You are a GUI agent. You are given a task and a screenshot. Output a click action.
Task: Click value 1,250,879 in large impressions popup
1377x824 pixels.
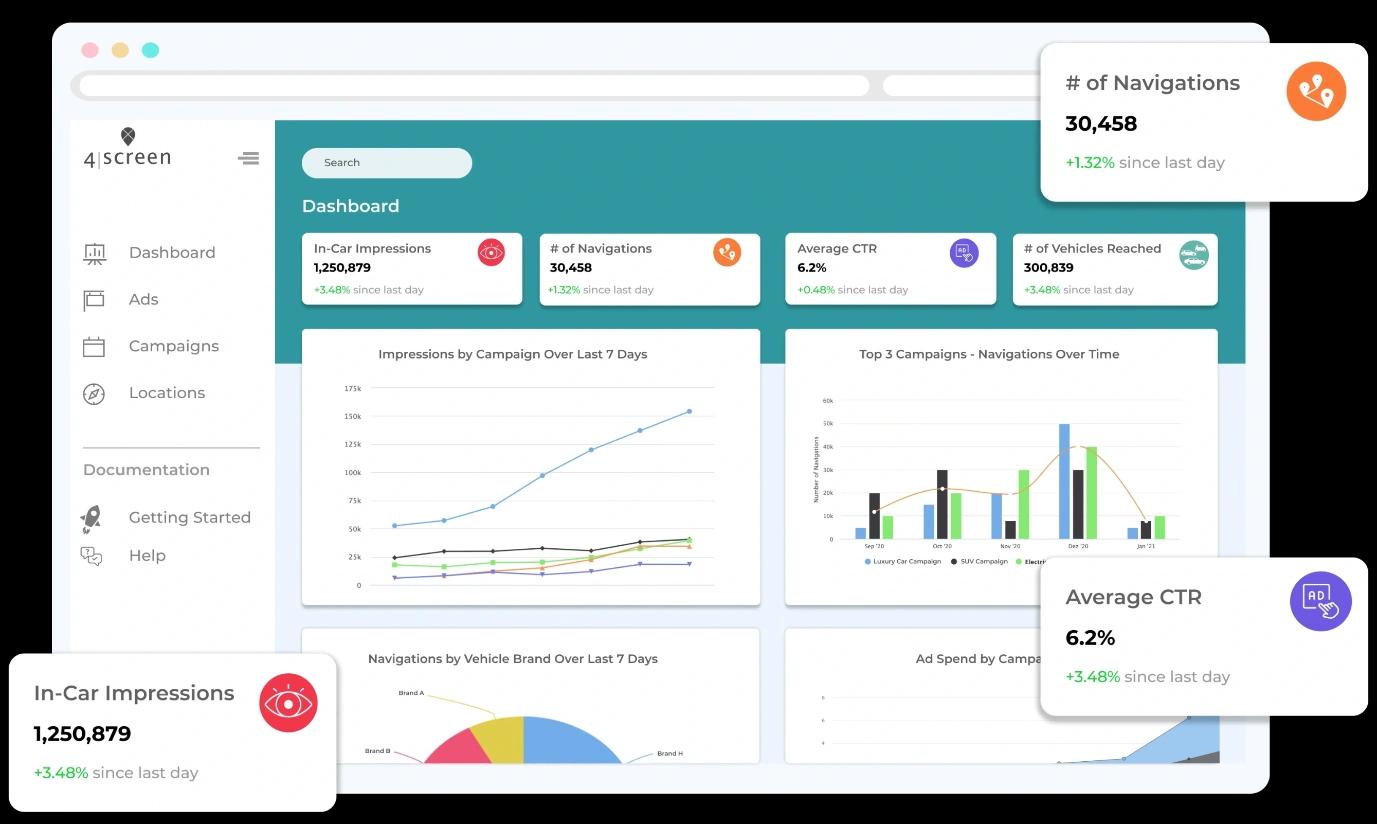82,734
